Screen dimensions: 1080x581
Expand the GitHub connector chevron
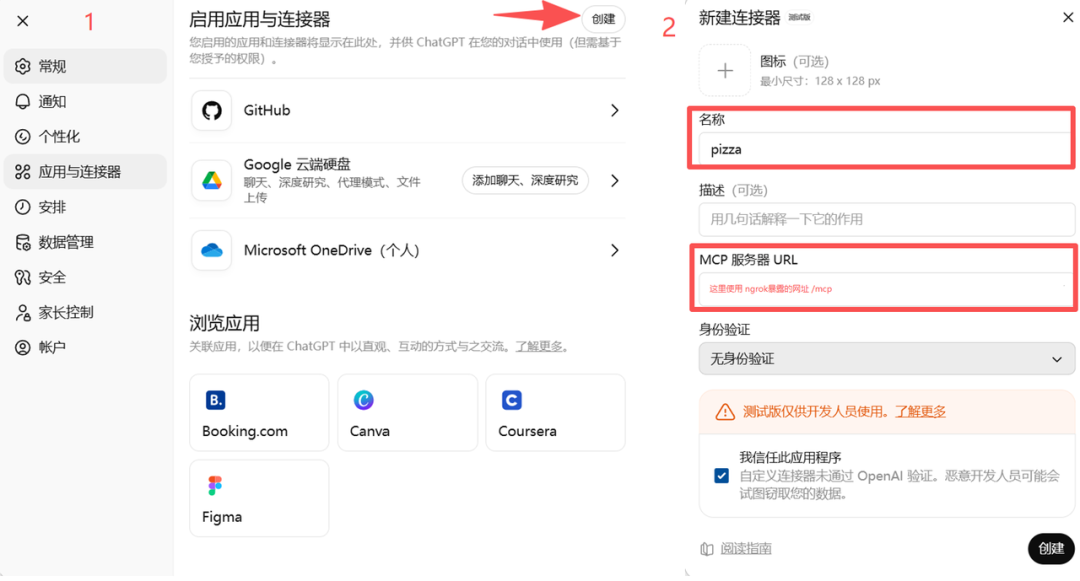(x=615, y=110)
